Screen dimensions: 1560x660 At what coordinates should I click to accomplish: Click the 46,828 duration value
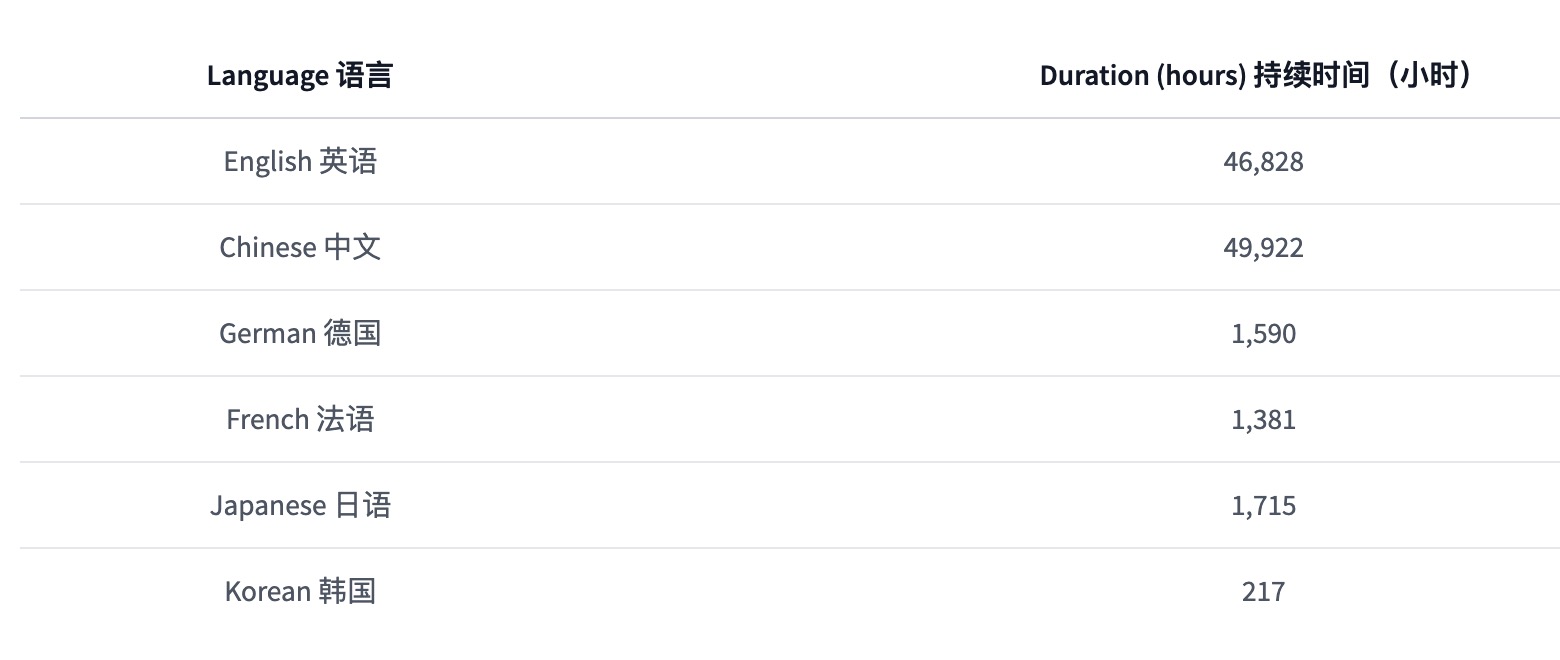click(x=1263, y=161)
